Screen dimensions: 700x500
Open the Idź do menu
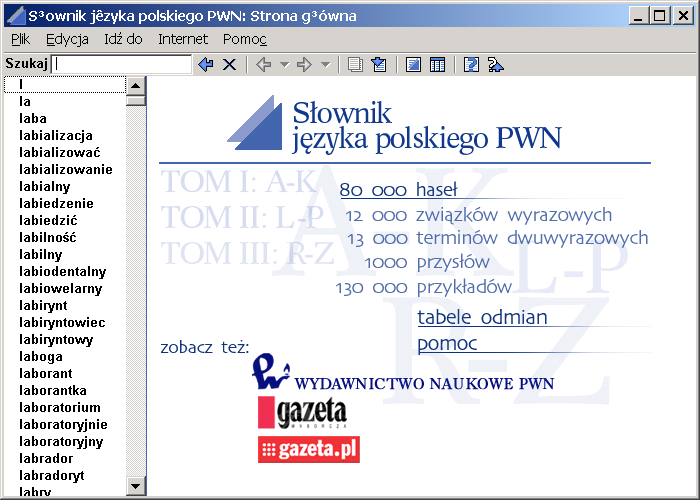click(123, 39)
